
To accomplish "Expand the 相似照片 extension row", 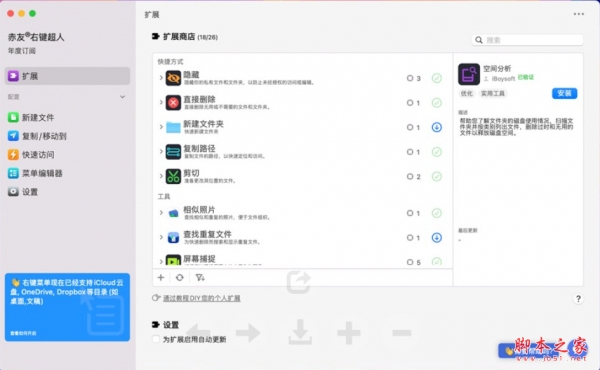I will point(161,213).
